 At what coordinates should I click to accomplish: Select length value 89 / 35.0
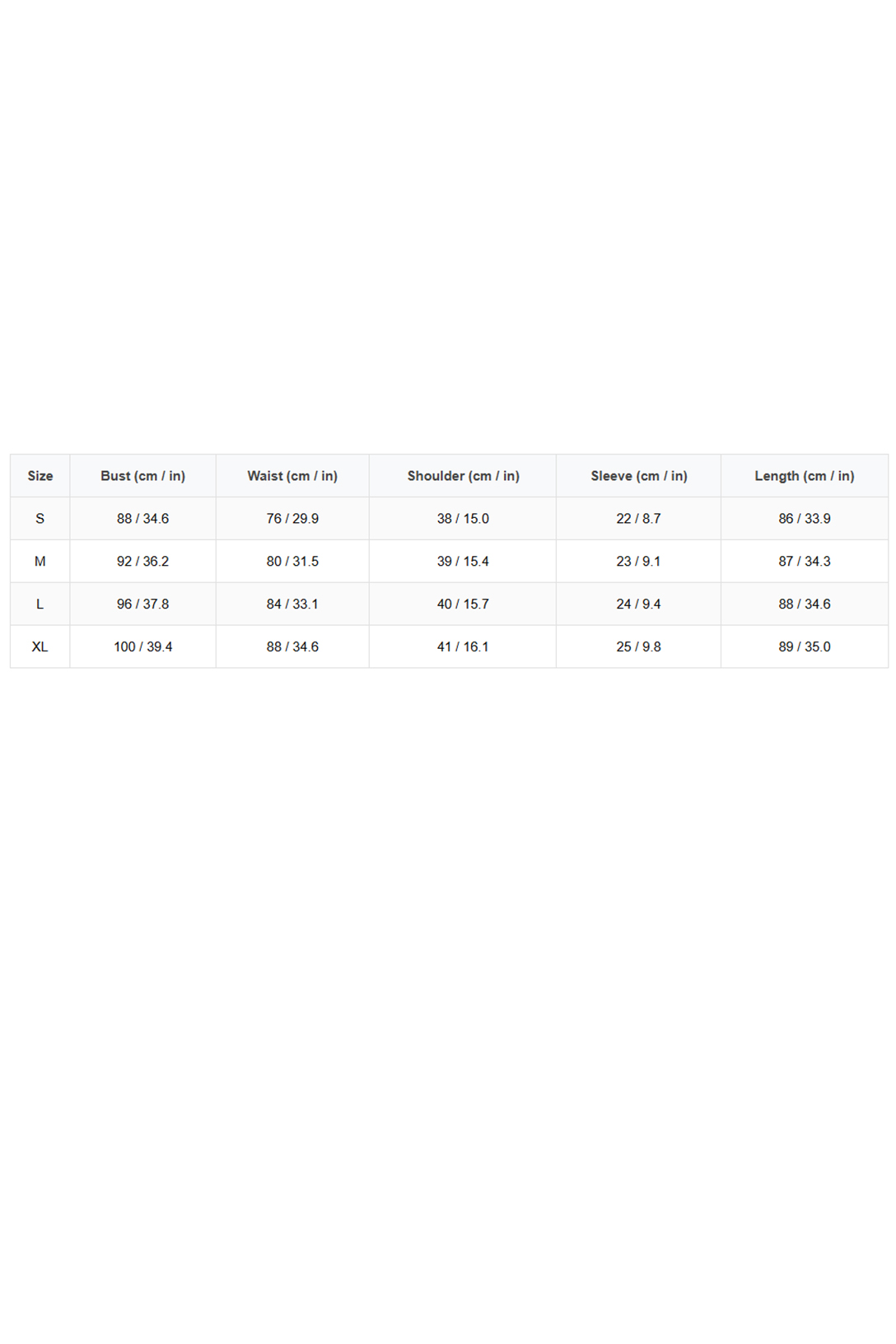tap(805, 647)
